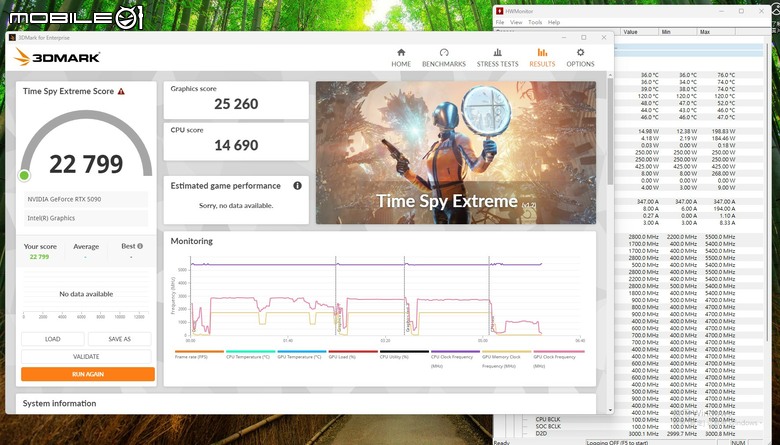780x445 pixels.
Task: Toggle the CPU Temperature legend series
Action: pyautogui.click(x=248, y=357)
